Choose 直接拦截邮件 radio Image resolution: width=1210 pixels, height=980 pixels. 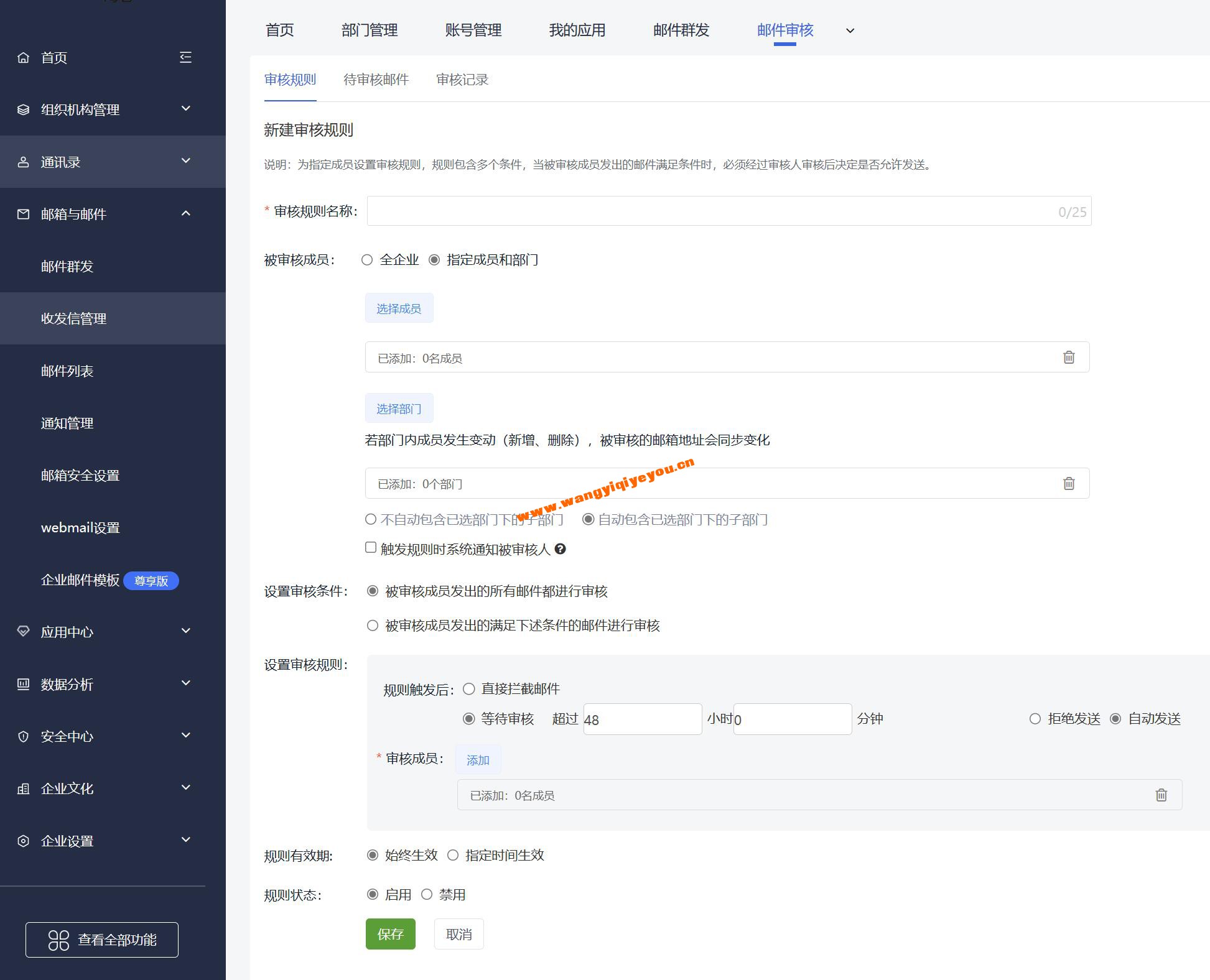[x=469, y=688]
